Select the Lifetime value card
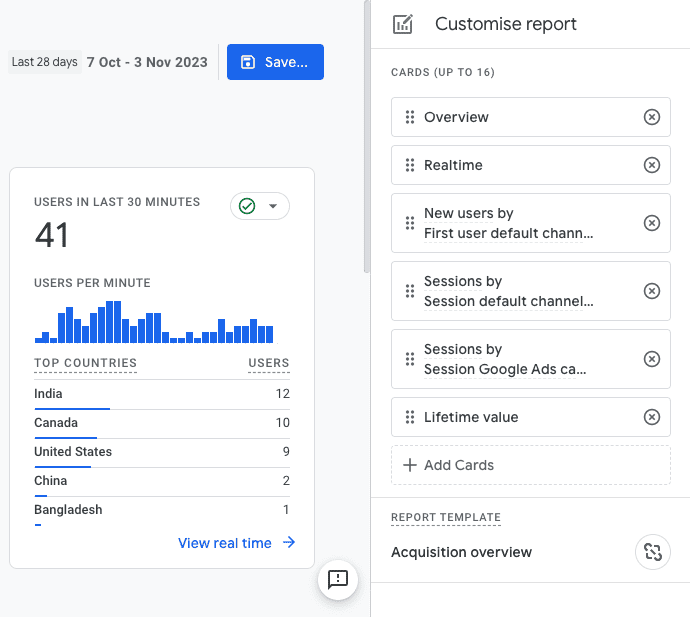The image size is (690, 620). (531, 417)
